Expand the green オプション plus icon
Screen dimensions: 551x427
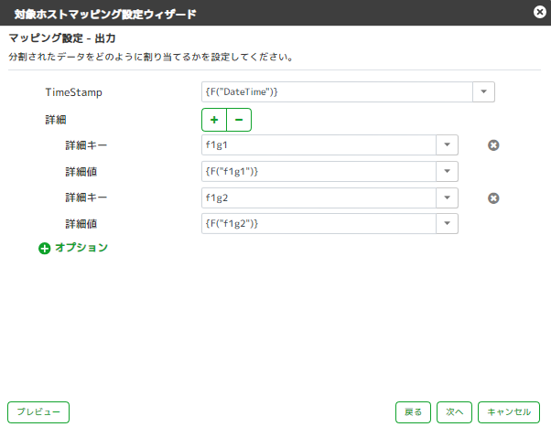44,248
